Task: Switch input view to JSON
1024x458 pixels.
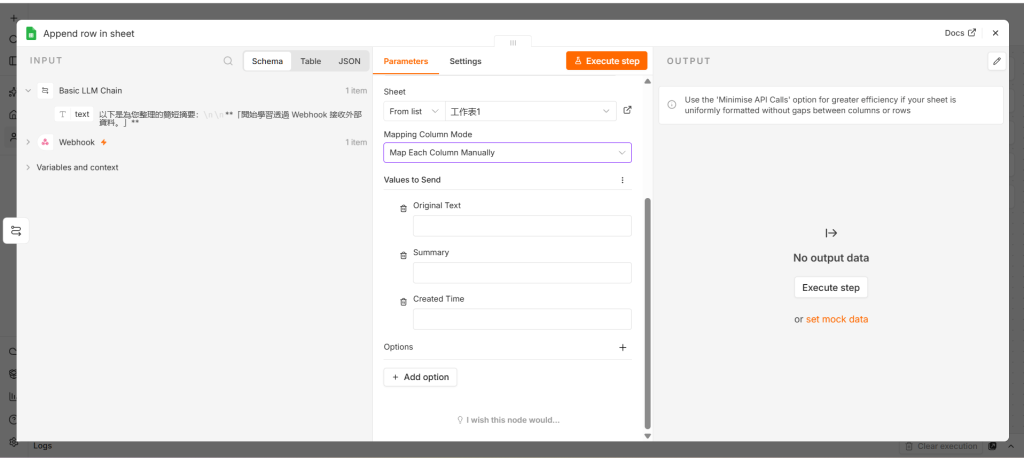Action: click(349, 61)
